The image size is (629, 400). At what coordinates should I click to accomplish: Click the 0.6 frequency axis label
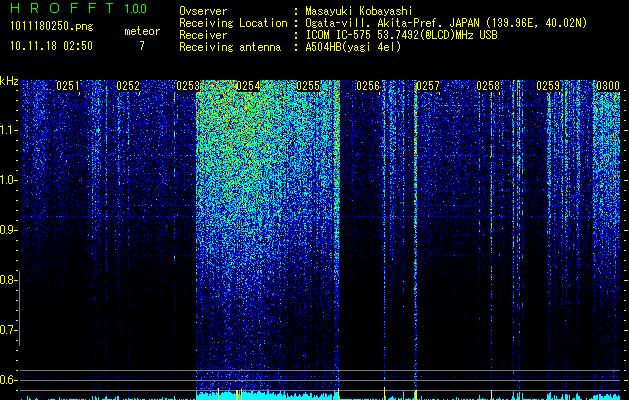[7, 380]
